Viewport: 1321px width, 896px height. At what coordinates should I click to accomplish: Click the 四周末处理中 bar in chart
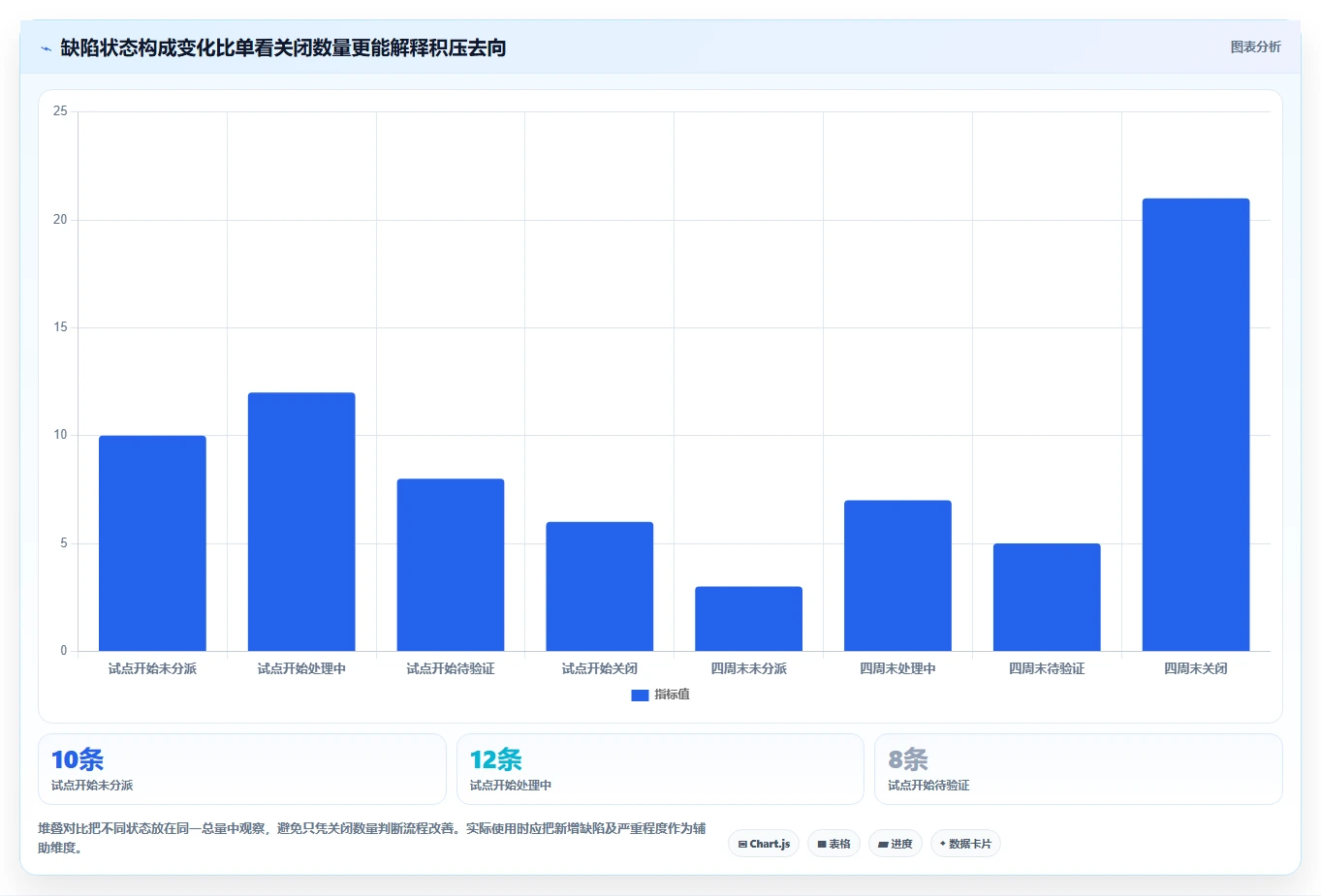tap(897, 575)
